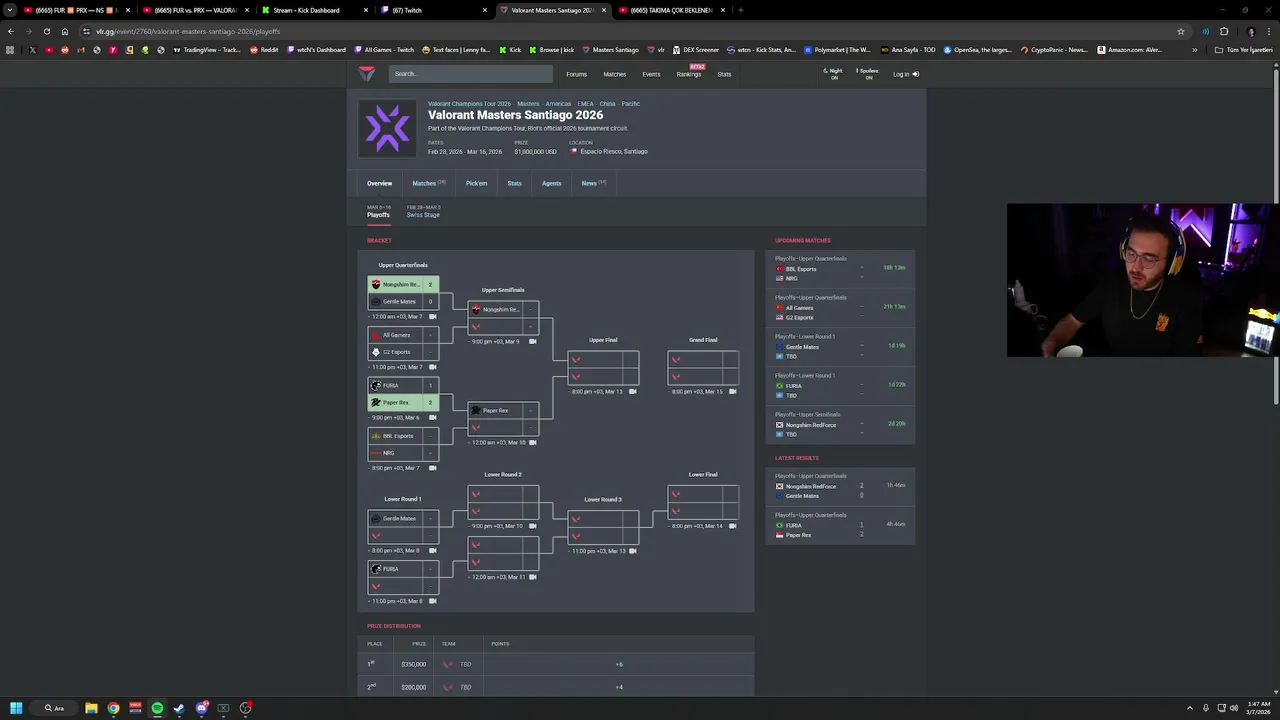The height and width of the screenshot is (720, 1280).
Task: Open browser extensions puzzle icon
Action: point(1224,31)
